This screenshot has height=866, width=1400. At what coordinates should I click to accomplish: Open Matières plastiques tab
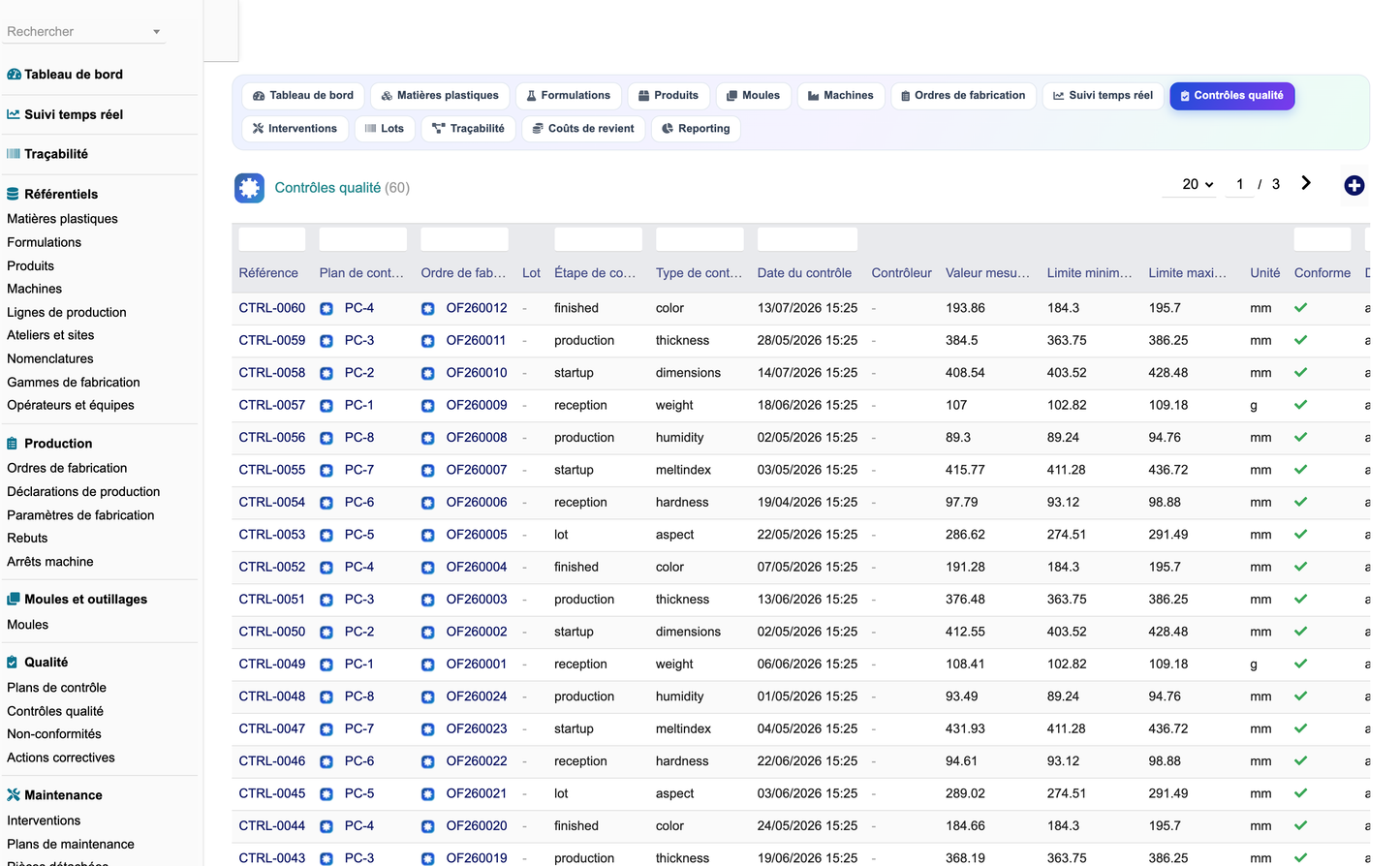pyautogui.click(x=440, y=96)
